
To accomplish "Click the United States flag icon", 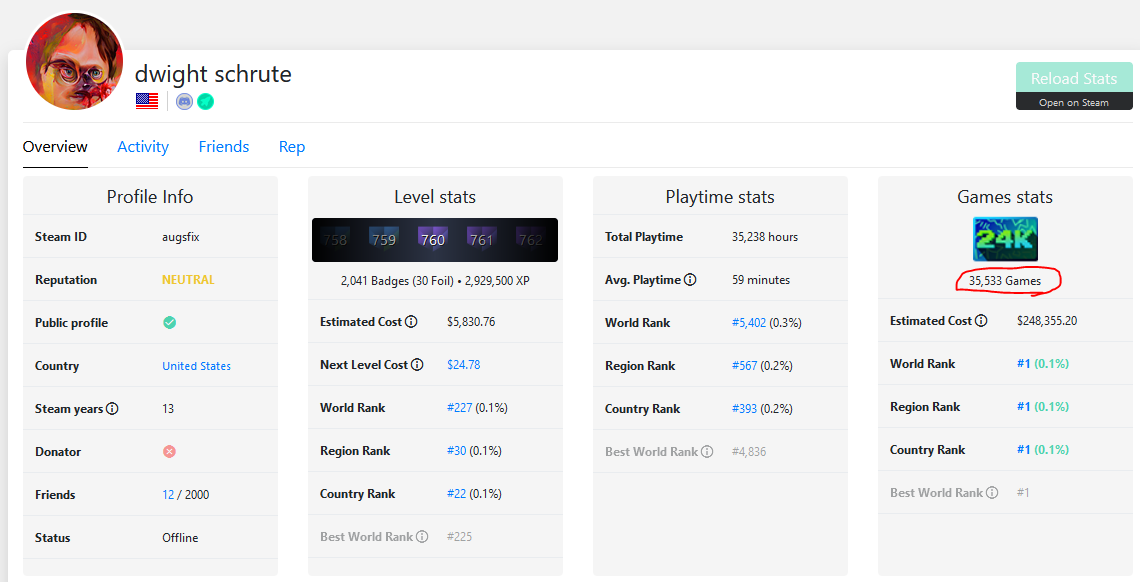I will [x=147, y=102].
